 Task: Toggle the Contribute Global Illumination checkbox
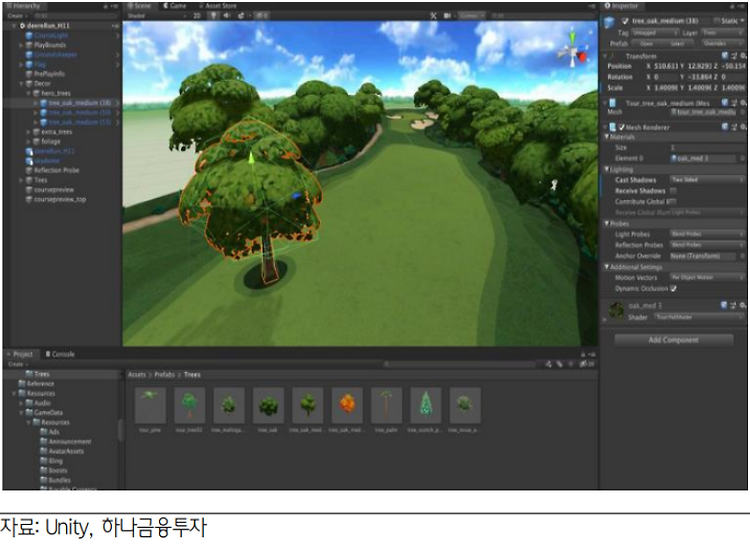coord(673,201)
